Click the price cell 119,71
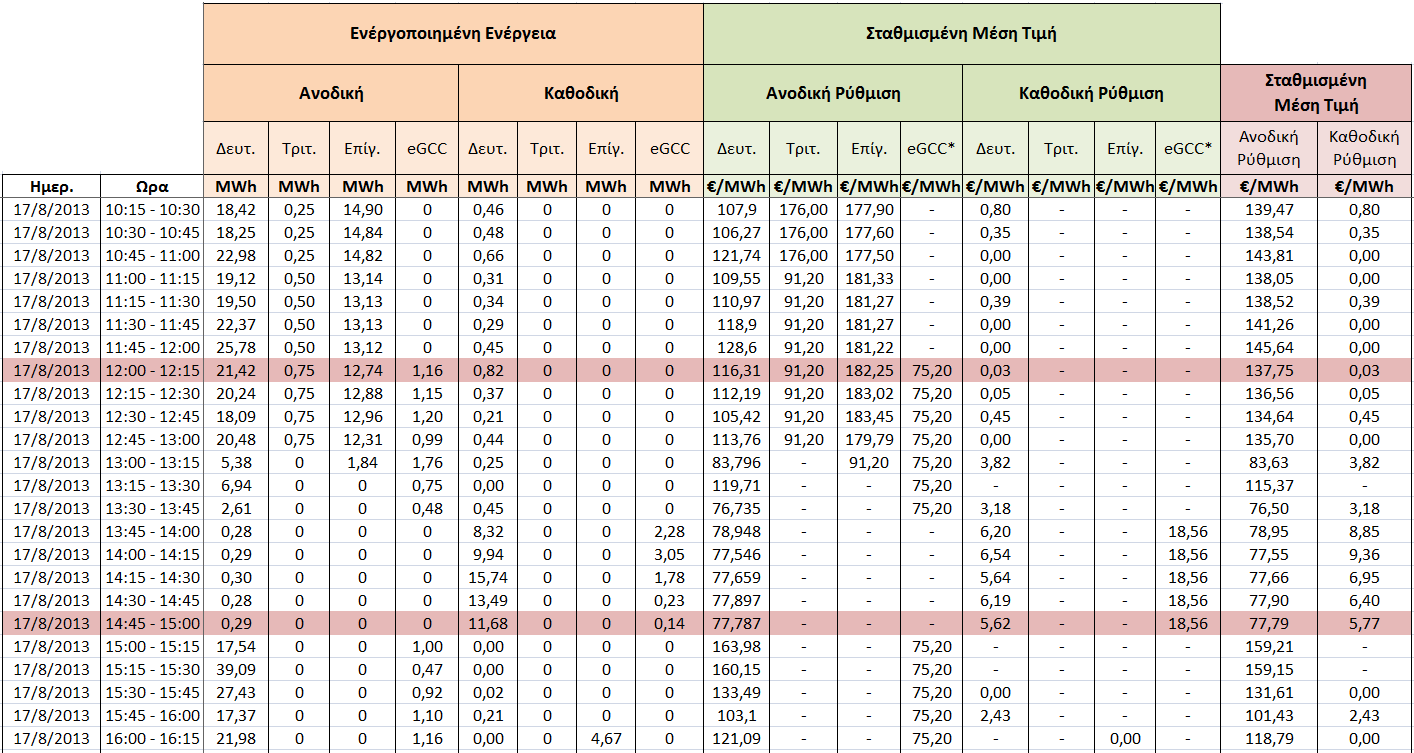This screenshot has width=1414, height=753. 737,486
